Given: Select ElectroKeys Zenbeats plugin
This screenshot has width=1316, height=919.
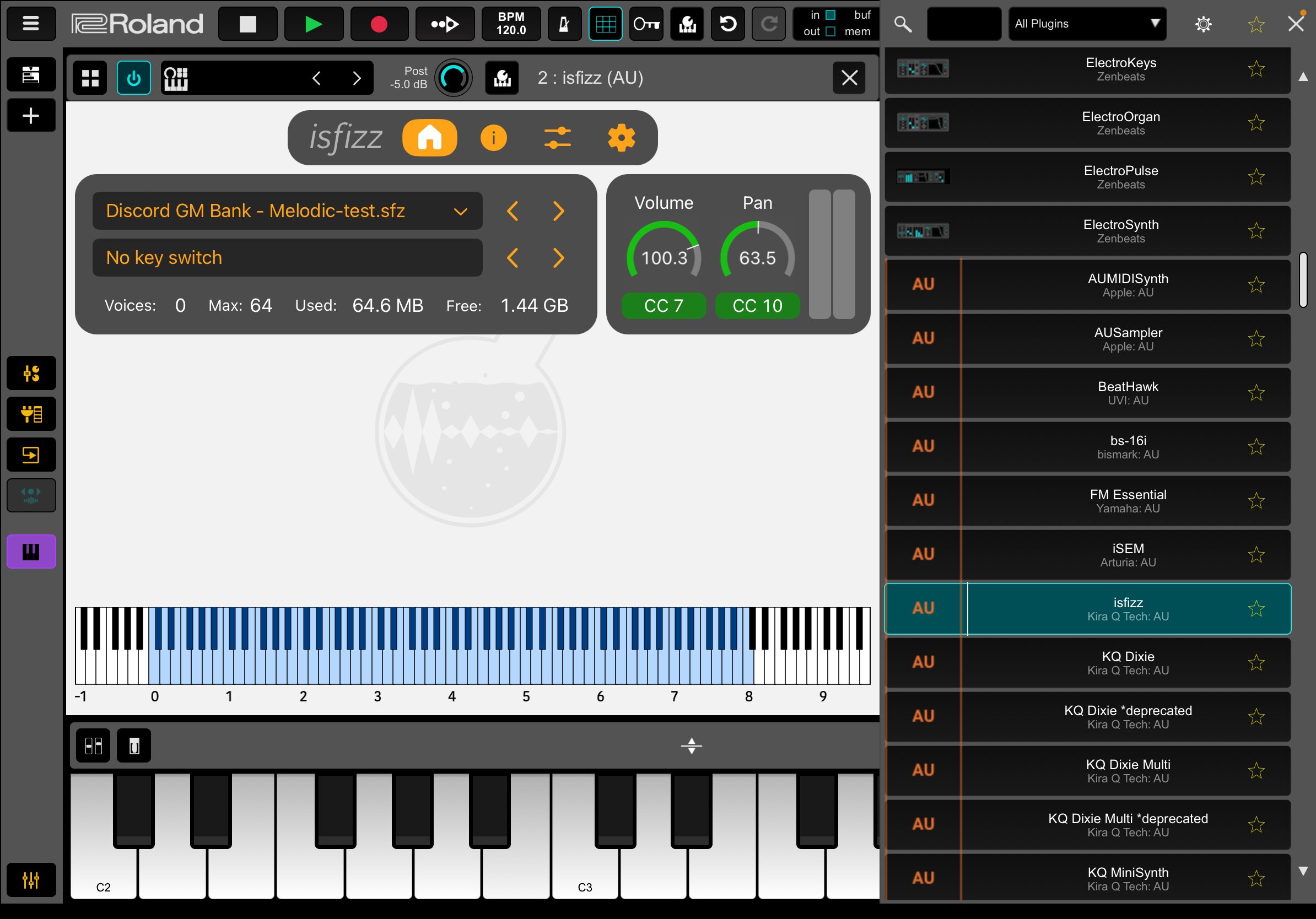Looking at the screenshot, I should pyautogui.click(x=1087, y=69).
